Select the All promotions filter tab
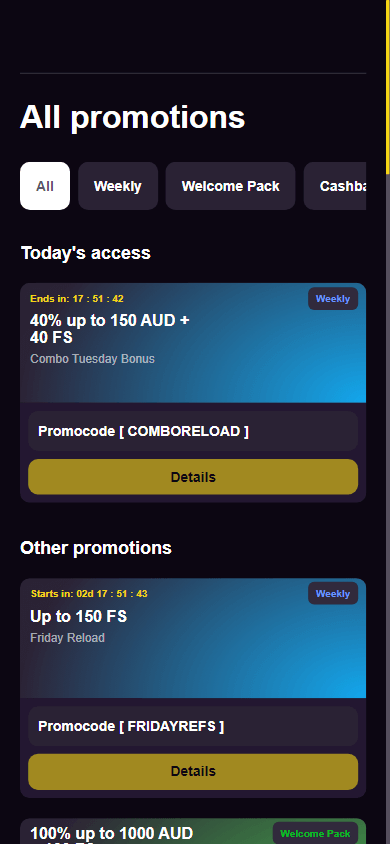Viewport: 390px width, 844px height. point(45,186)
